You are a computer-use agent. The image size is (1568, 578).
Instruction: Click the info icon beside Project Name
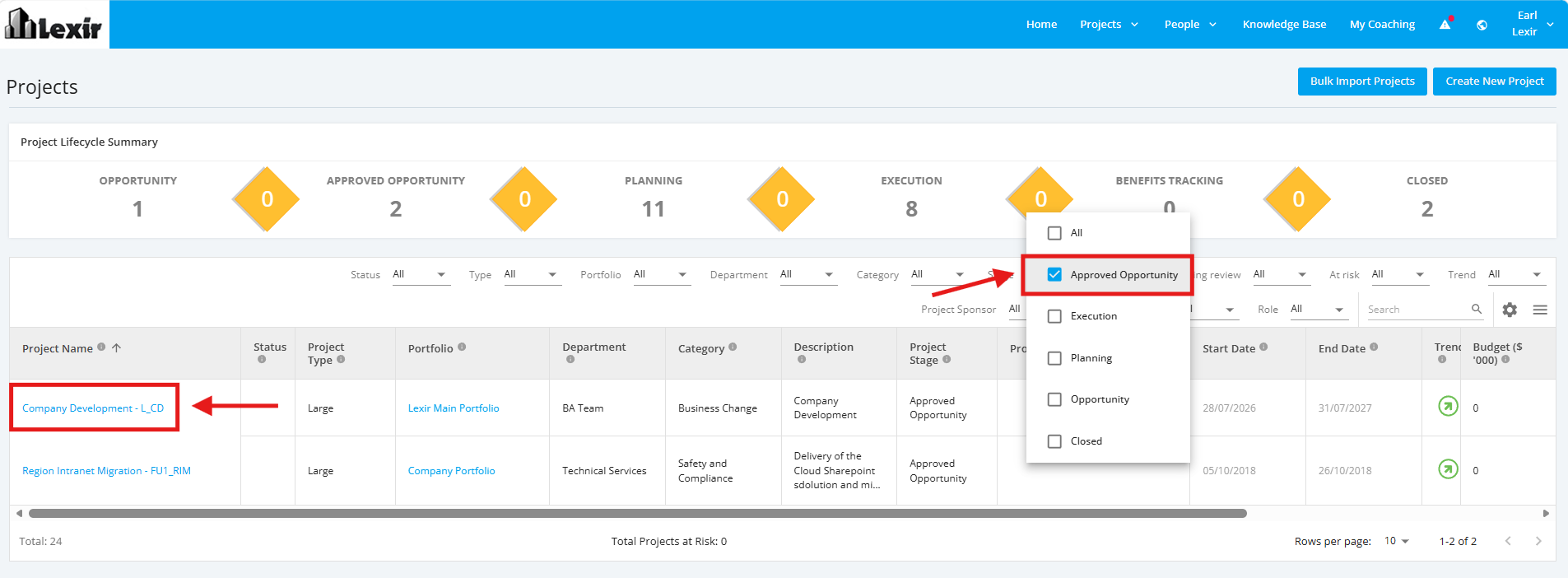click(x=101, y=347)
